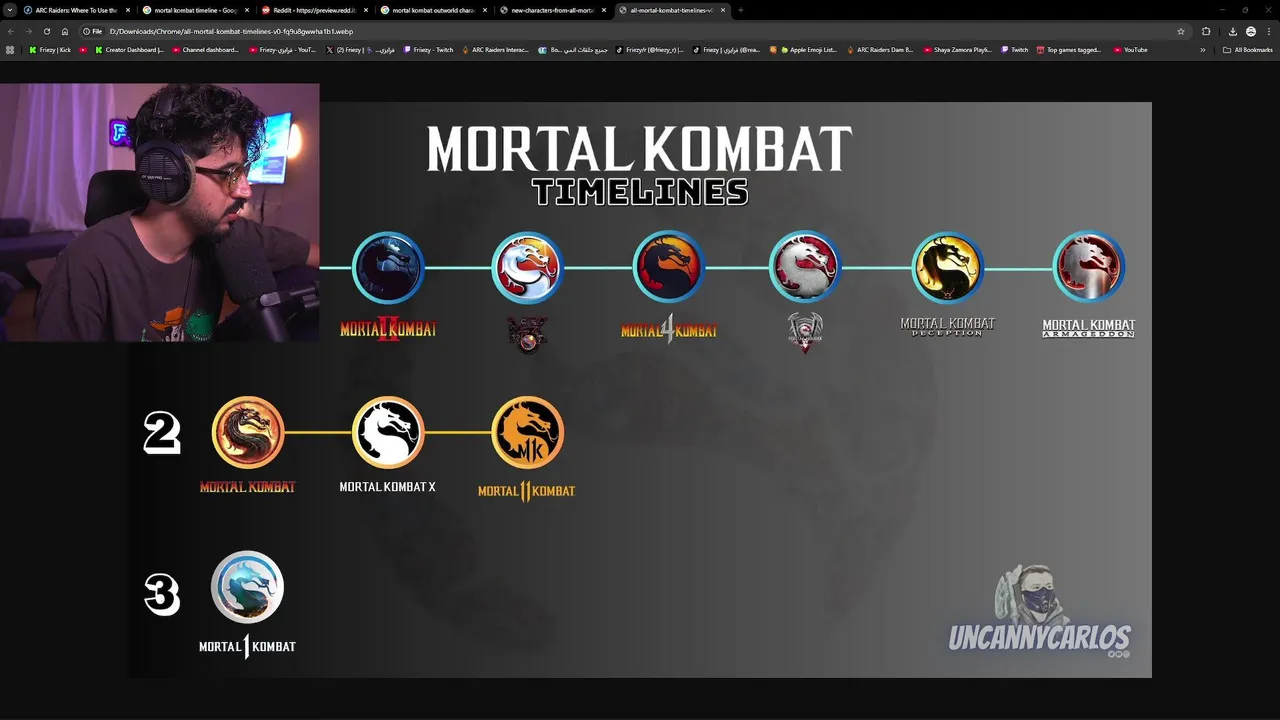
Task: Click the Mortal Kombat II logo text
Action: pos(388,329)
